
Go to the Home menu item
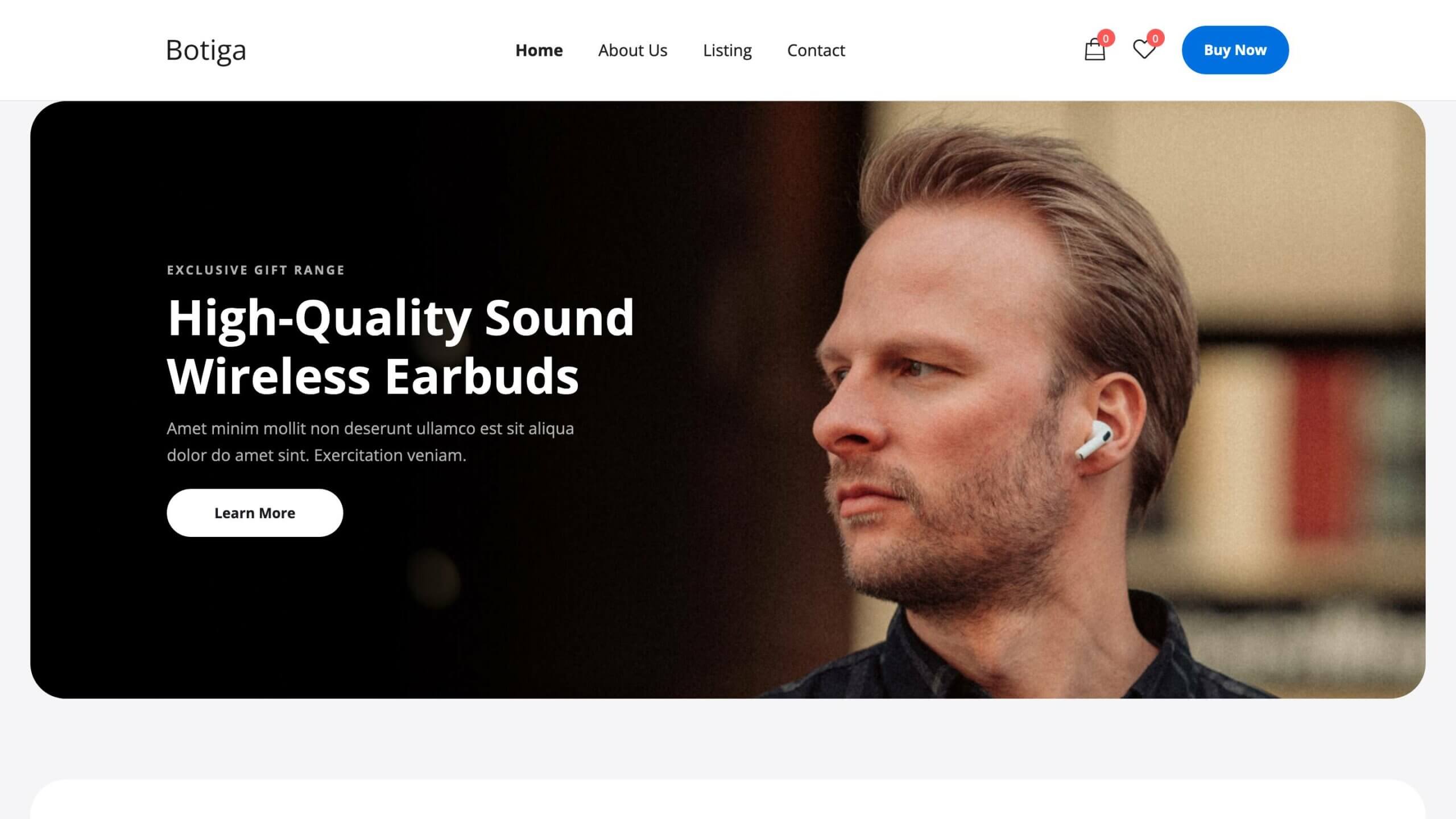point(539,50)
